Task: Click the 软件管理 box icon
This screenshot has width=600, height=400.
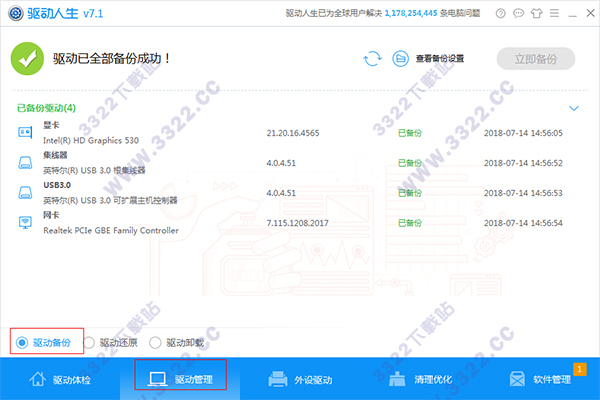Action: point(517,379)
